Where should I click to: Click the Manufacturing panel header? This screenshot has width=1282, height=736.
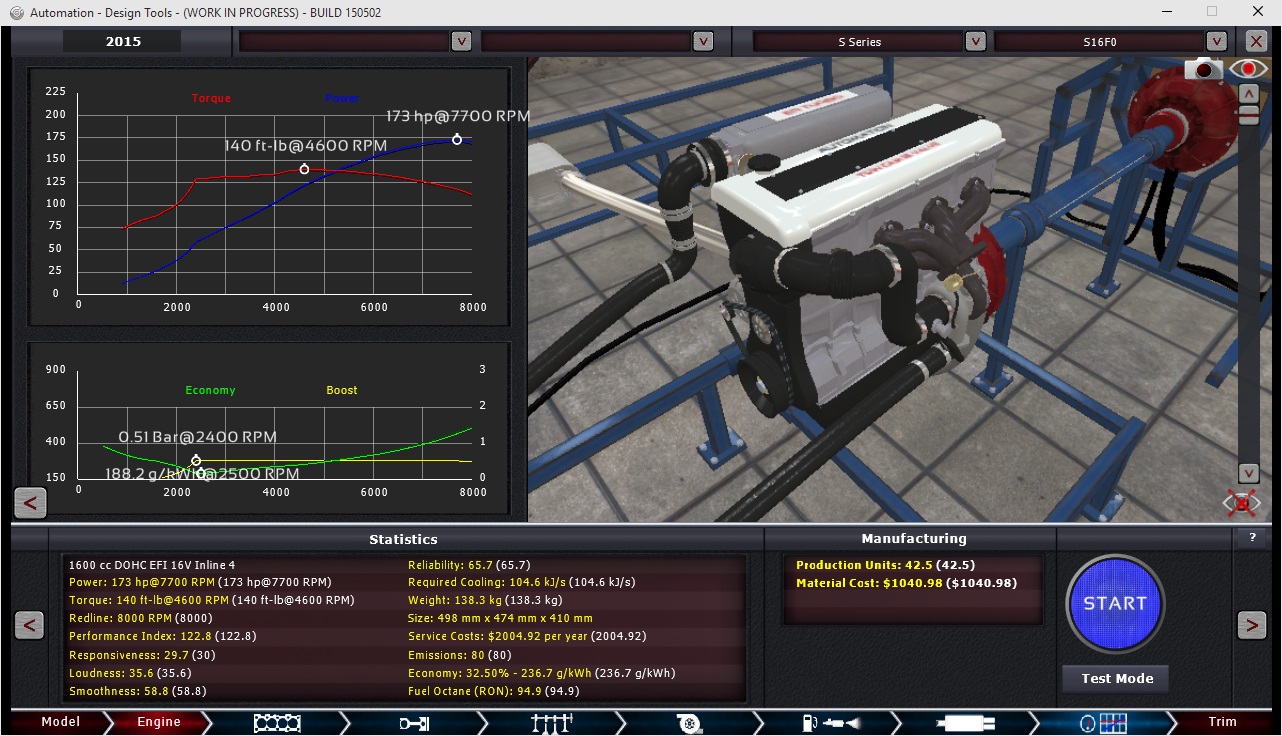tap(914, 538)
